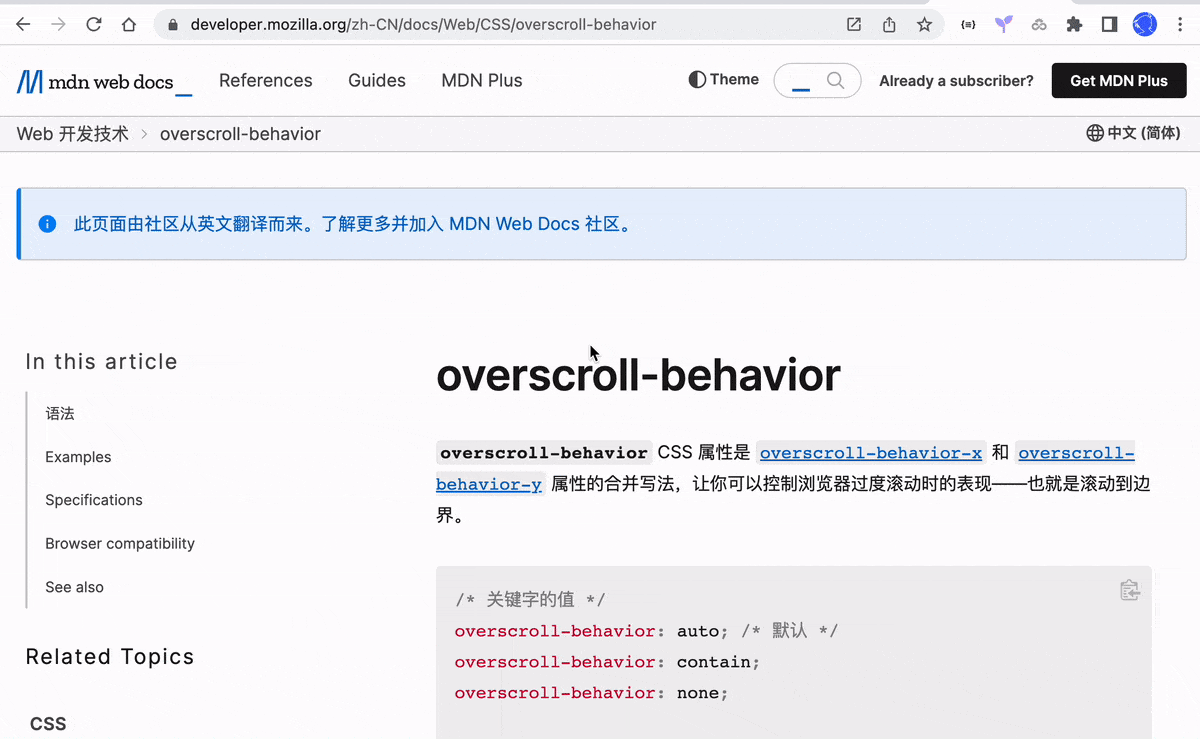Click the code line overscroll-behavior: contain;
1200x739 pixels.
coord(607,662)
